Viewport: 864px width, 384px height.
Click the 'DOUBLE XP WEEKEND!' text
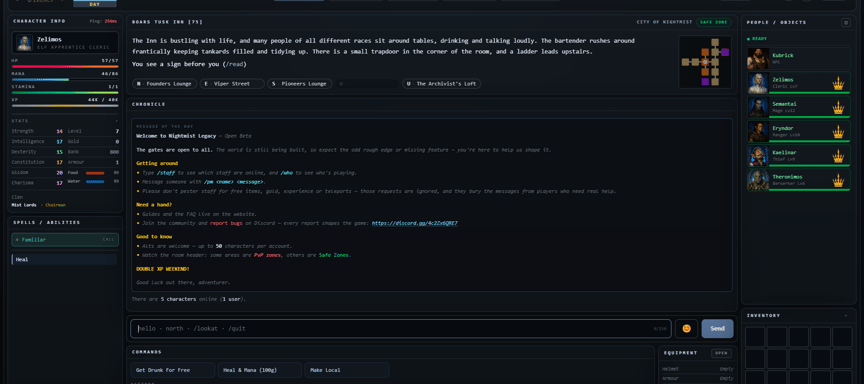tap(163, 269)
